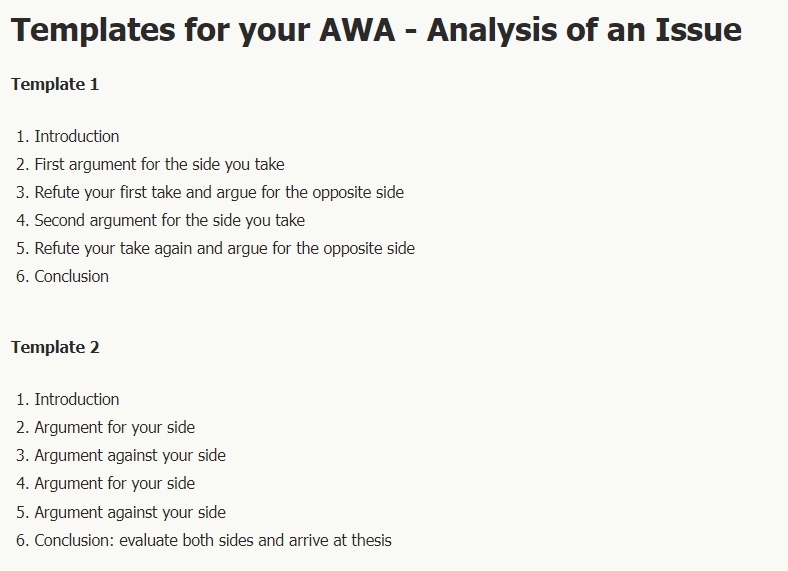The width and height of the screenshot is (788, 571).
Task: Click item 2 'Argument for your side'
Action: tap(115, 427)
